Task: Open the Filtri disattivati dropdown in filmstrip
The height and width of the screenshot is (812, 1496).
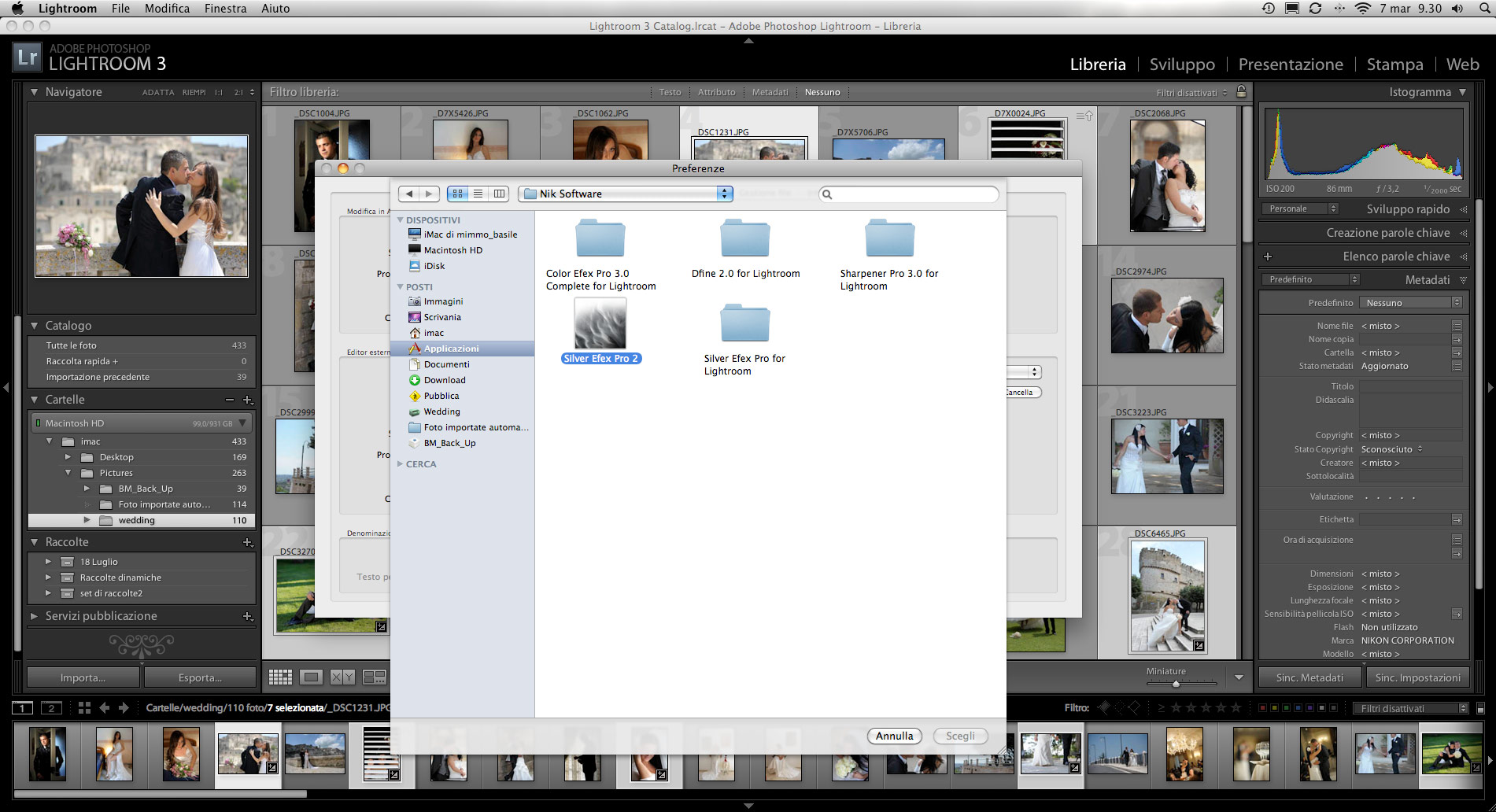Action: 1411,708
